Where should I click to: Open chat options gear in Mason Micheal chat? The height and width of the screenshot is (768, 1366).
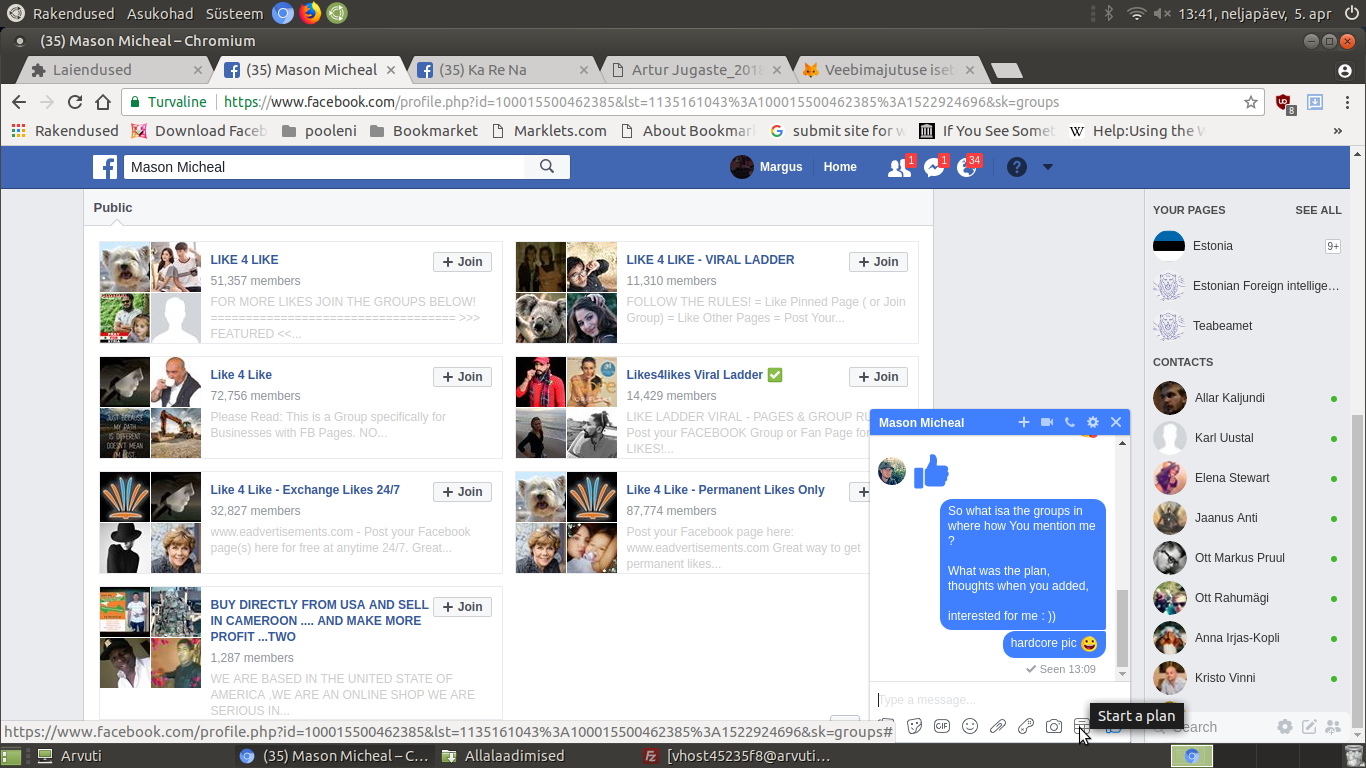[1093, 423]
